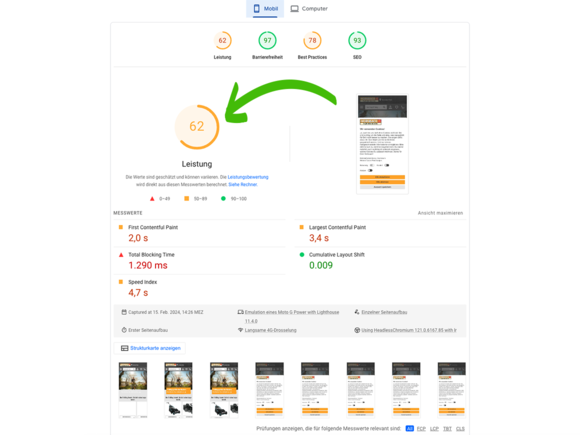Click the red triangle 0–49 legend marker
The width and height of the screenshot is (580, 435).
[x=152, y=199]
